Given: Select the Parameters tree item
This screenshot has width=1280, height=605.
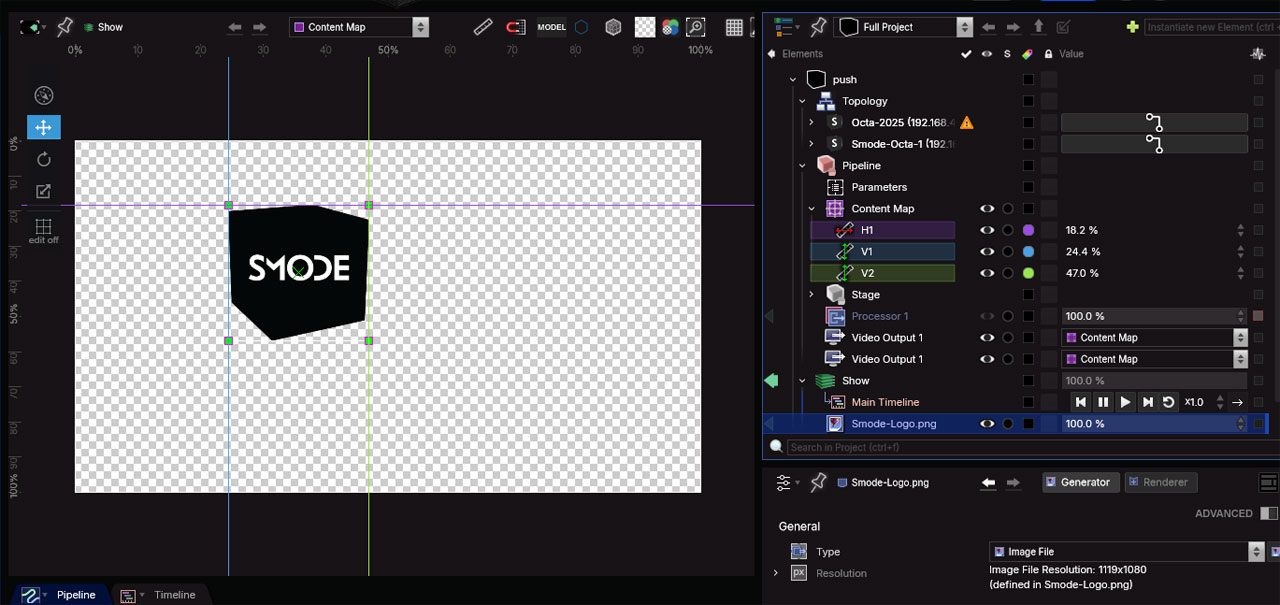Looking at the screenshot, I should (x=879, y=187).
